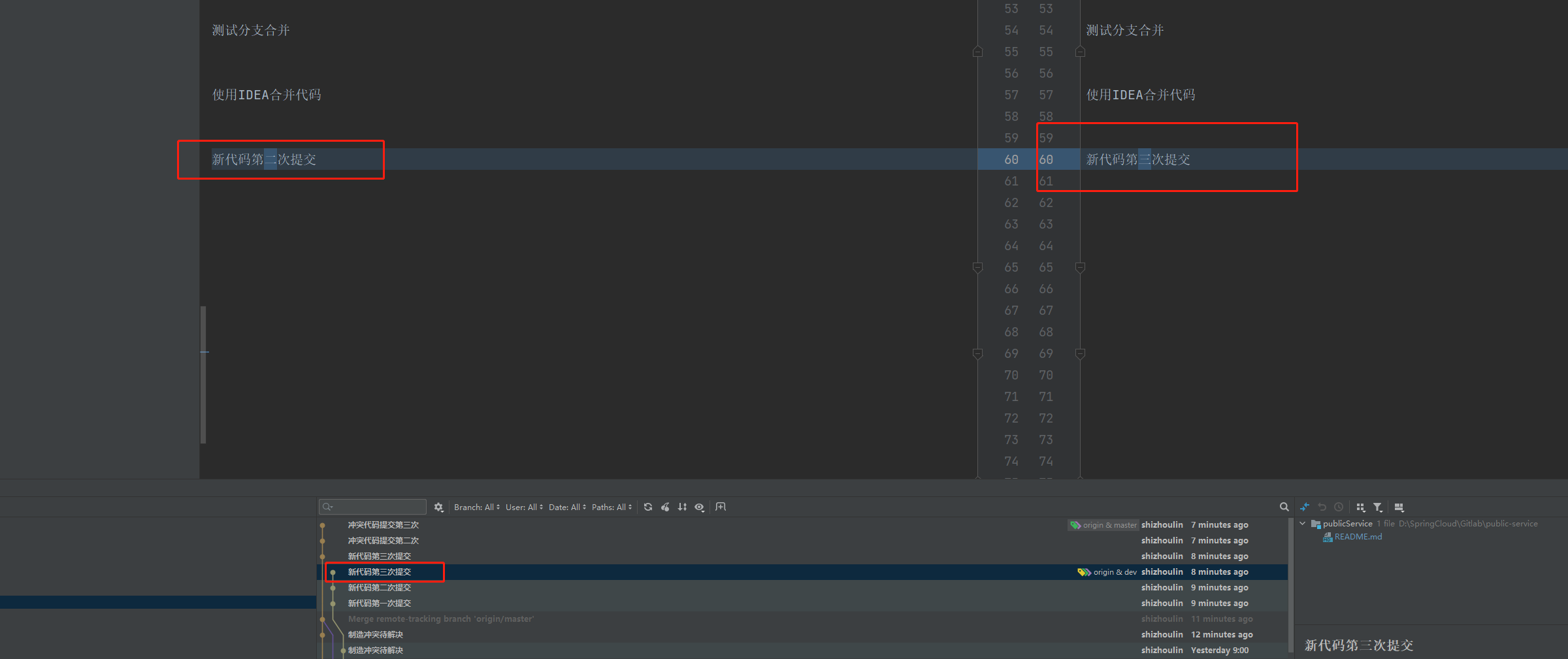Click the fold marker at line 69 left gutter
The image size is (1568, 659).
pos(977,353)
